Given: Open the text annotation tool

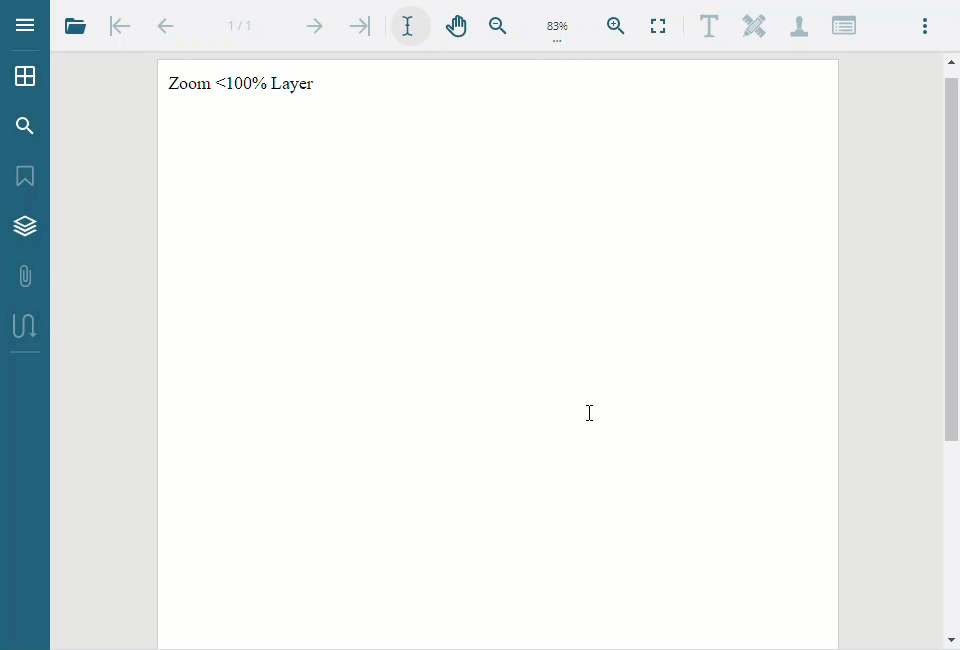Looking at the screenshot, I should point(709,26).
